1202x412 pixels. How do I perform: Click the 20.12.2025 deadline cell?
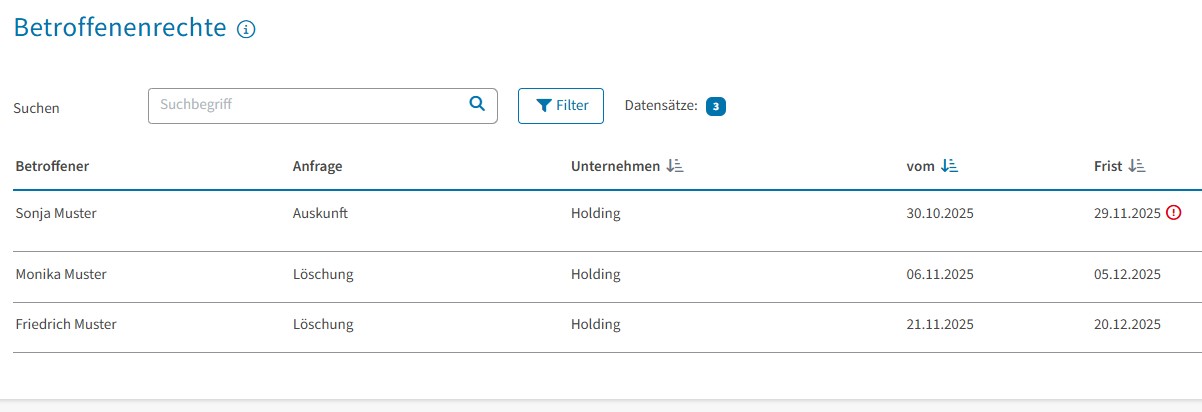1127,324
